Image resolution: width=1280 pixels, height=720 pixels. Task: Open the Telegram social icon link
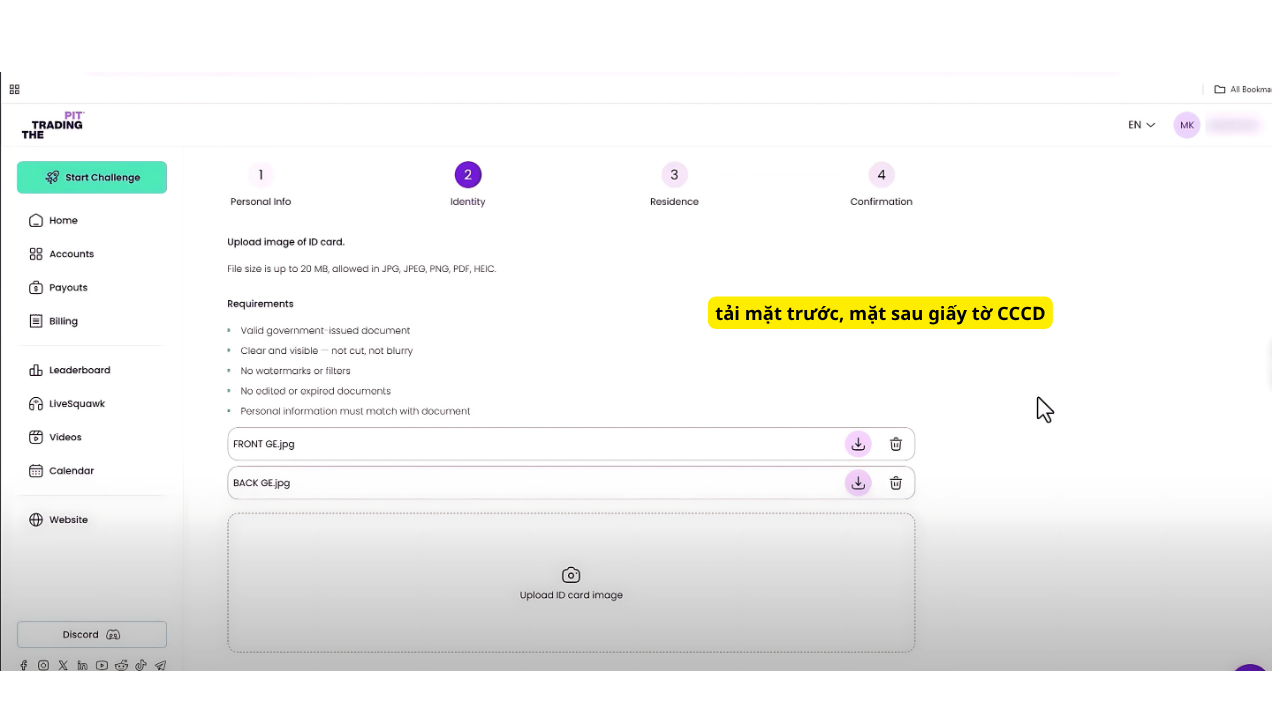coord(160,666)
